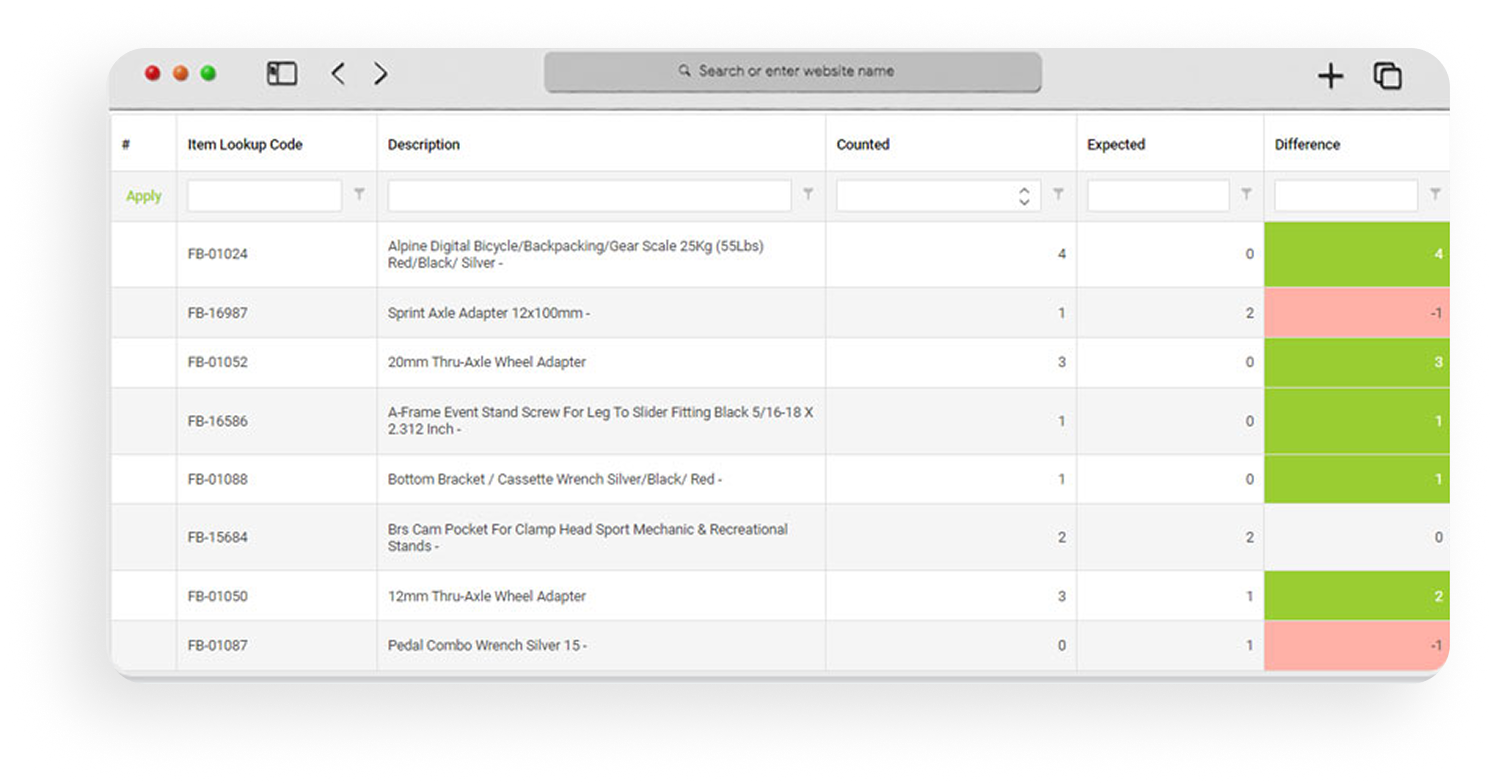Apply the column filters
This screenshot has width=1491, height=783.
coord(143,196)
